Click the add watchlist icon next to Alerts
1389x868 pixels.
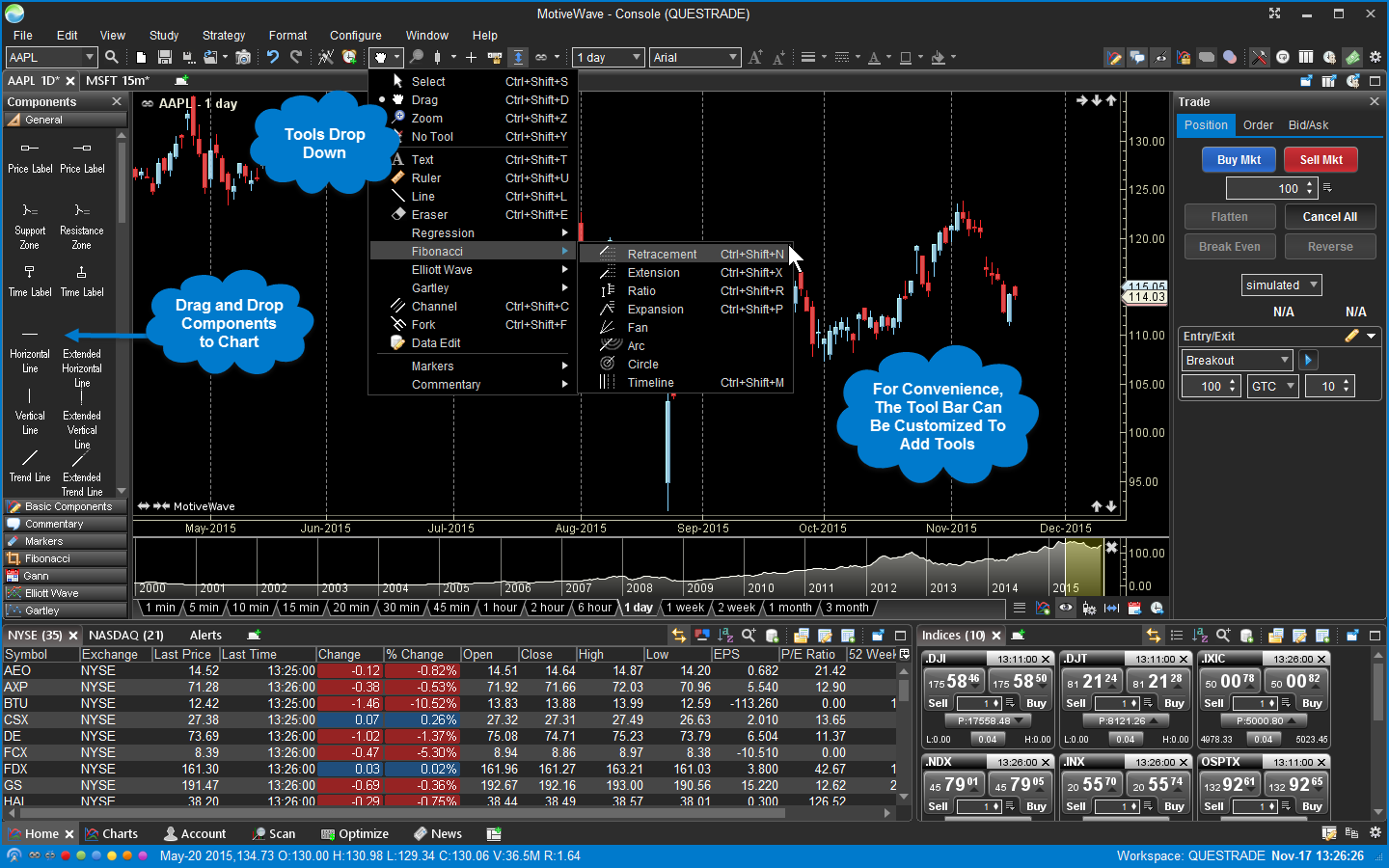click(x=254, y=635)
